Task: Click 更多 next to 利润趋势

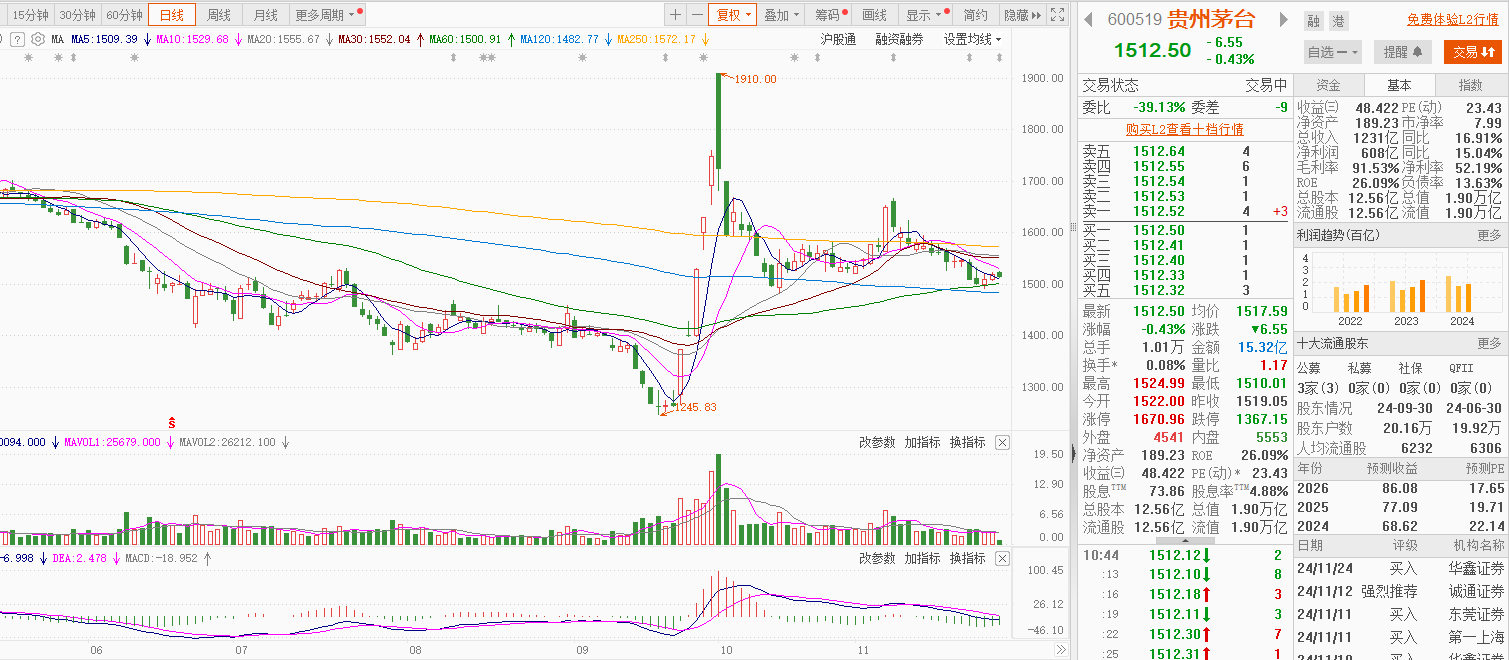Action: pyautogui.click(x=1489, y=234)
